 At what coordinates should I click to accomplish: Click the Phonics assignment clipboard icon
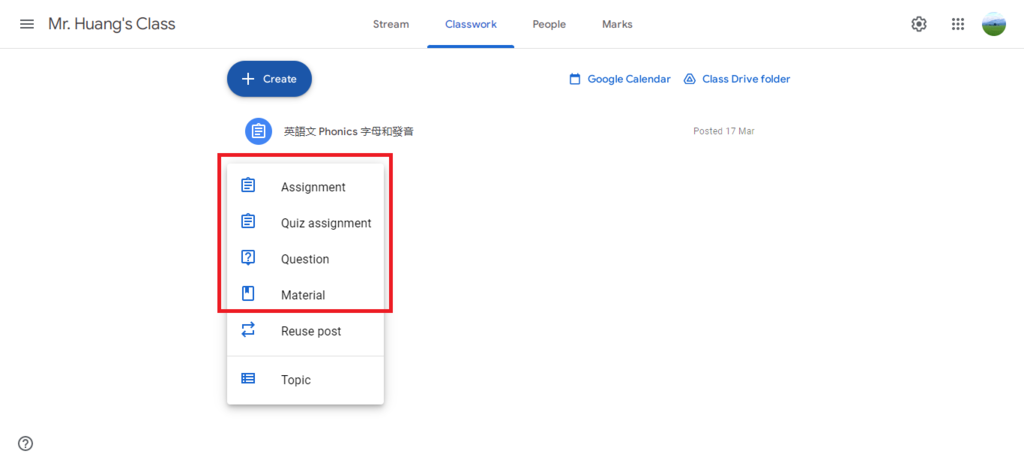pos(259,131)
